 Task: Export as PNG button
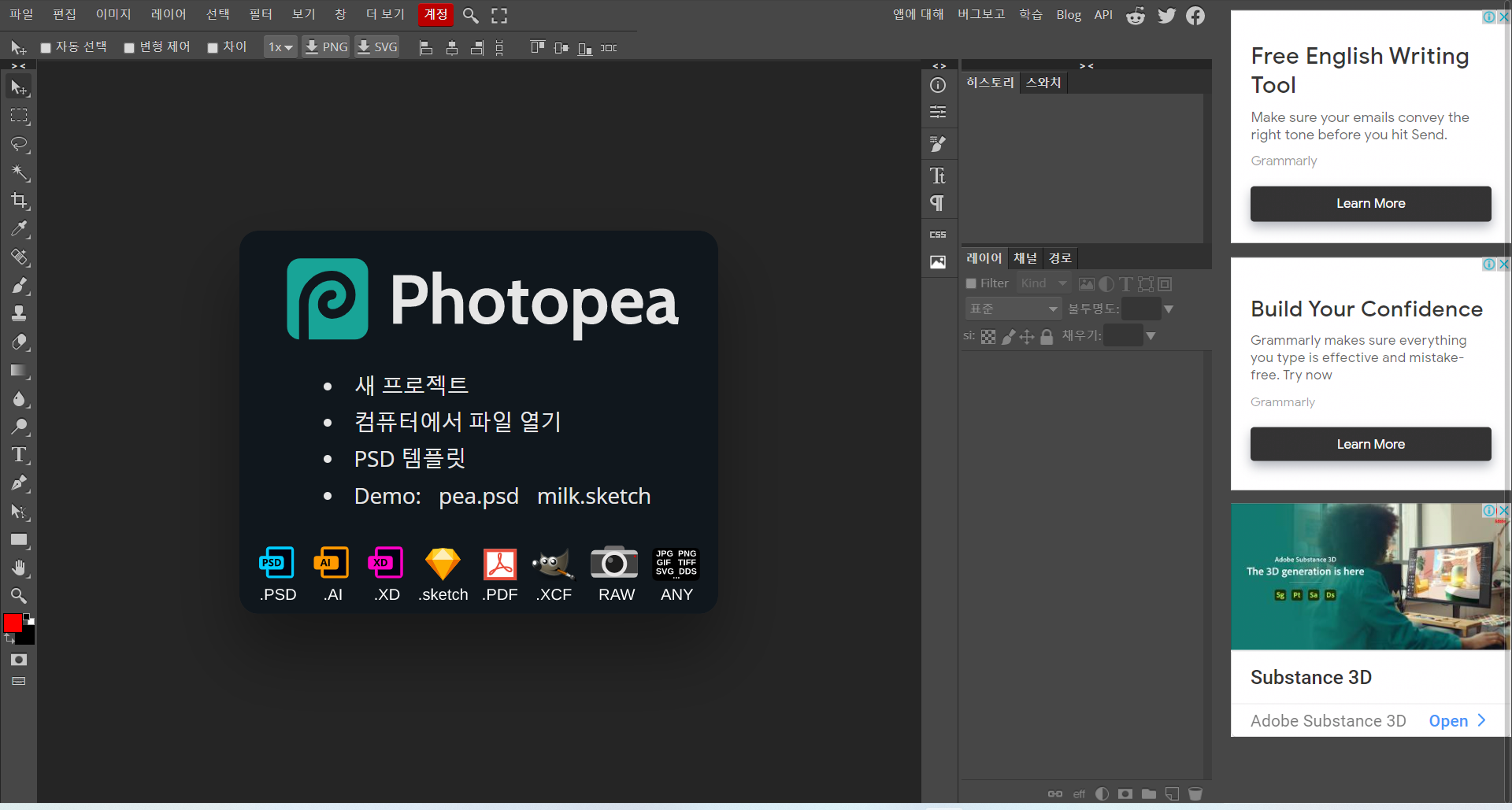(x=326, y=47)
